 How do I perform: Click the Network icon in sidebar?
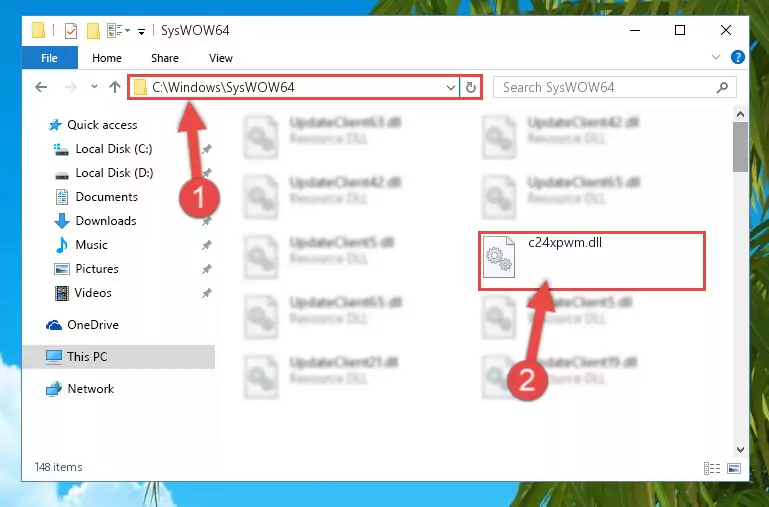(x=54, y=389)
